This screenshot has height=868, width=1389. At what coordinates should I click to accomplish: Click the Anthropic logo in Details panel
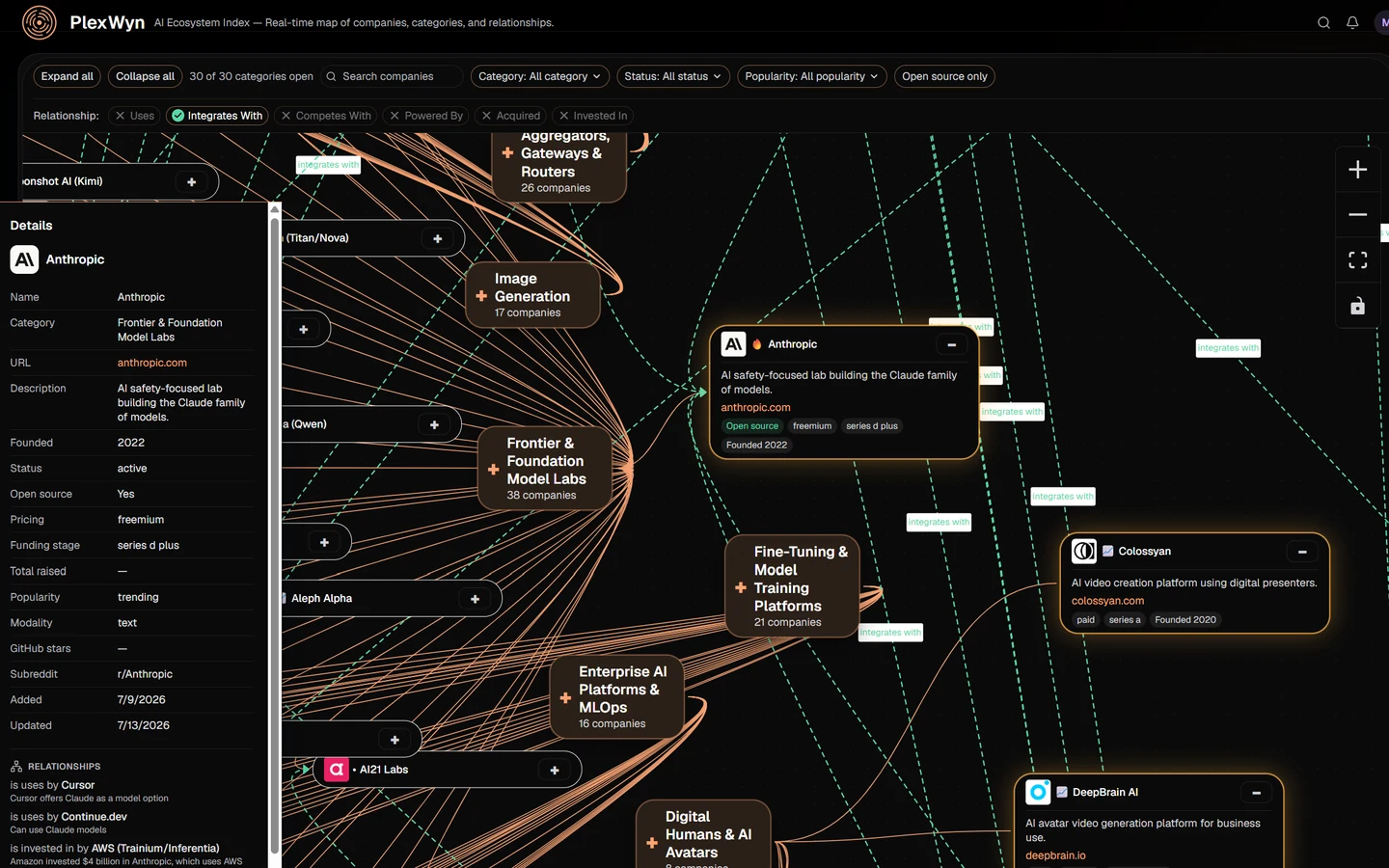(24, 259)
